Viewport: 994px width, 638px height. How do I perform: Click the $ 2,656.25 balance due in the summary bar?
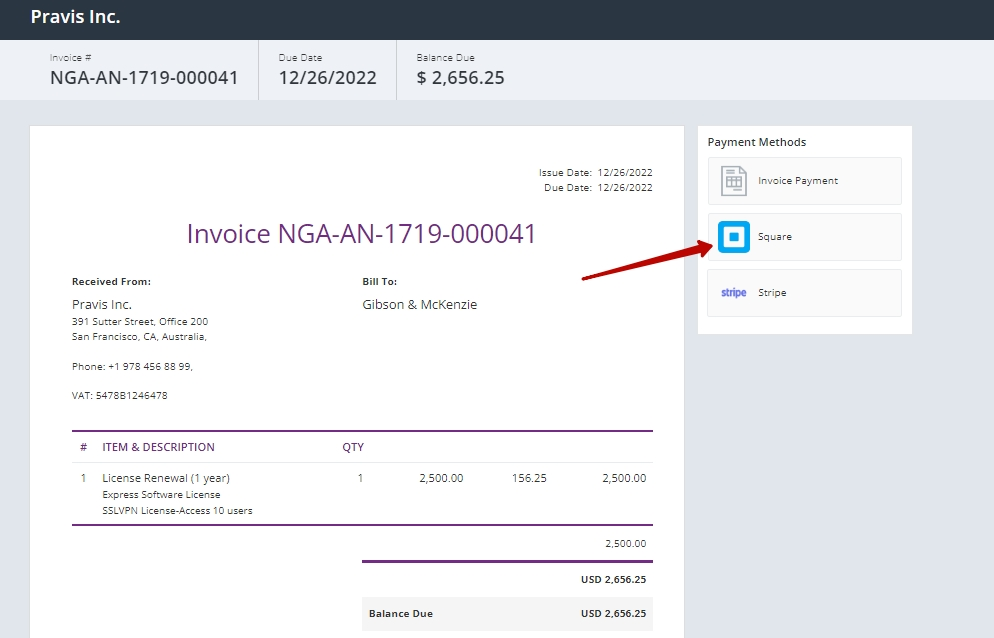(460, 78)
